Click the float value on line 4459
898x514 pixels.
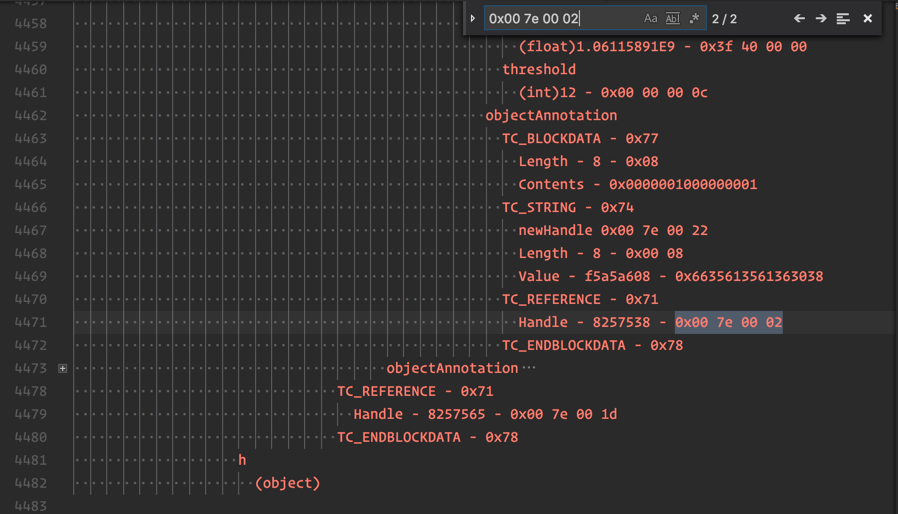(663, 46)
